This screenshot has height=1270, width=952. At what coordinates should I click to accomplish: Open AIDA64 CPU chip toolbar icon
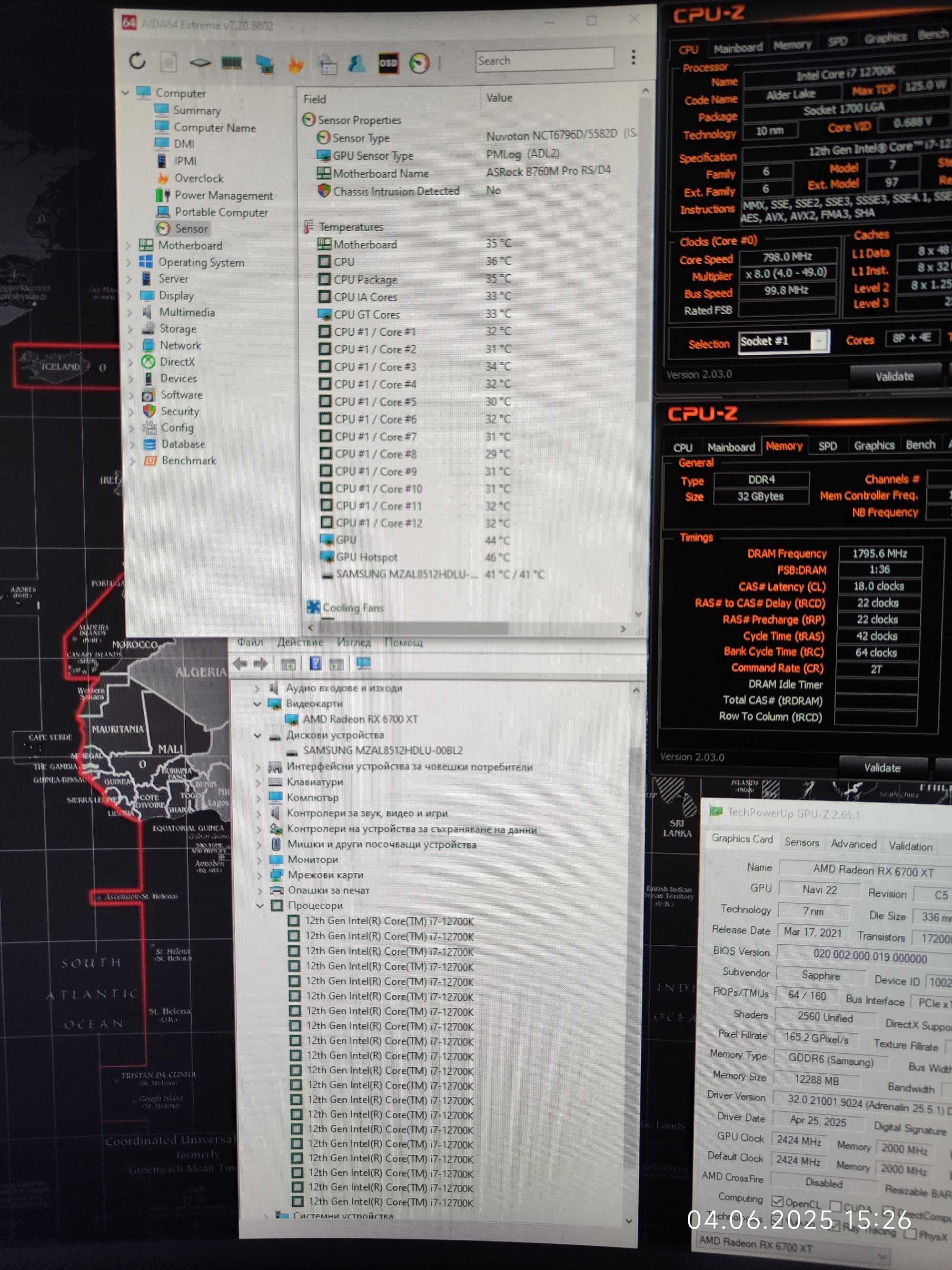[x=200, y=62]
